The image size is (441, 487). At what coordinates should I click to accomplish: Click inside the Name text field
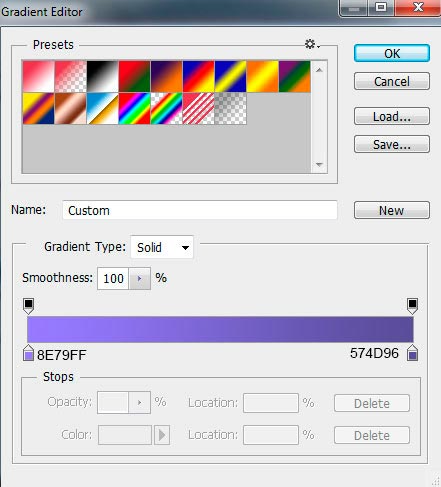(200, 210)
